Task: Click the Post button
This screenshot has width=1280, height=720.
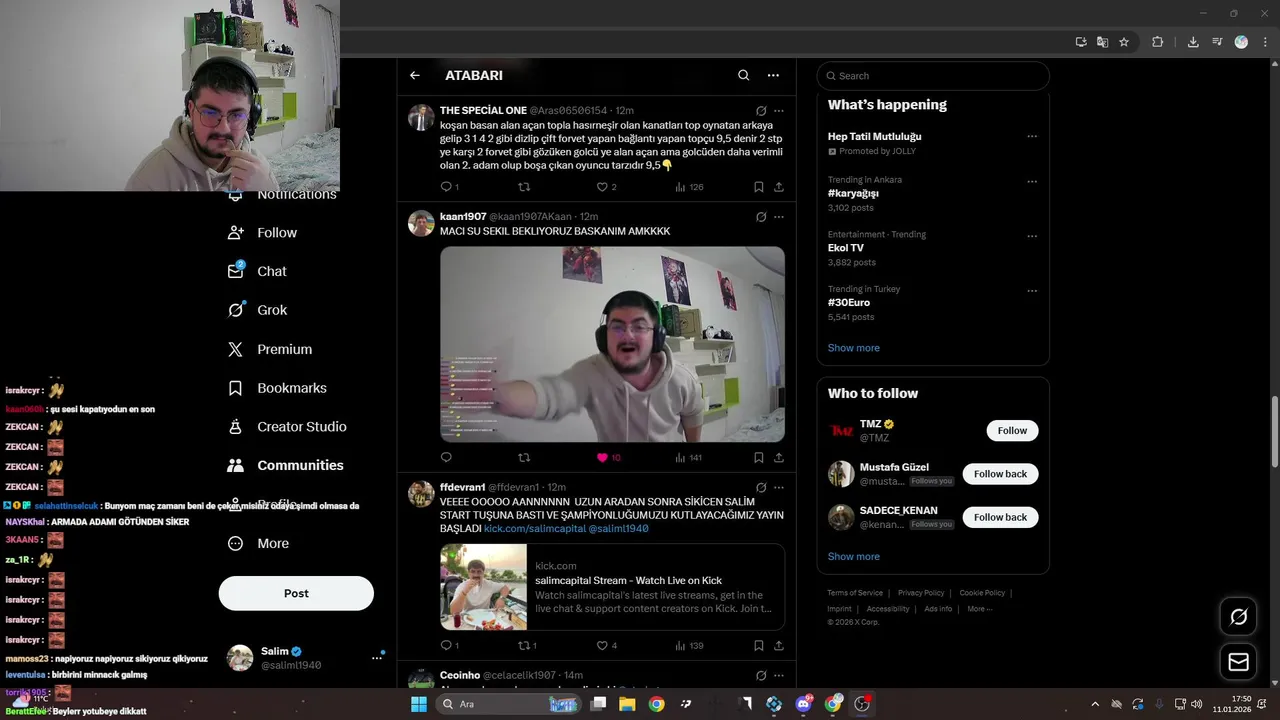Action: click(x=296, y=593)
